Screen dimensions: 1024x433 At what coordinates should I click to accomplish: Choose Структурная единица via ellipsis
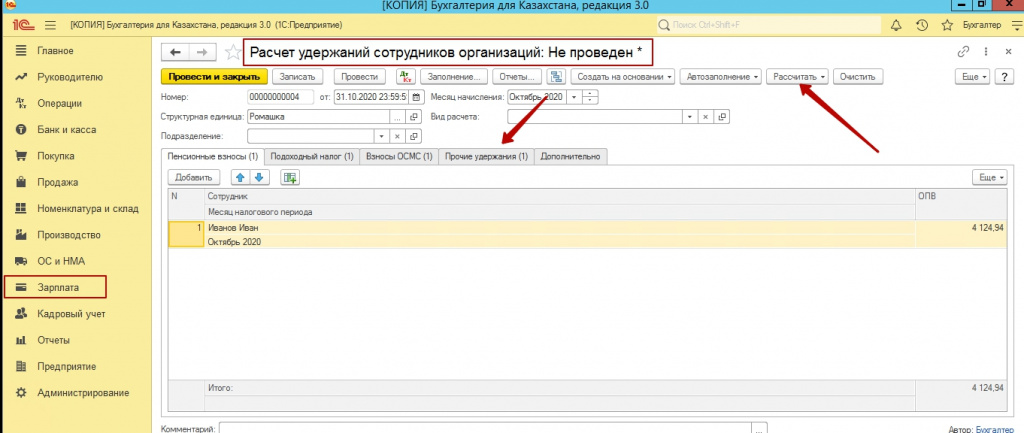coord(398,117)
